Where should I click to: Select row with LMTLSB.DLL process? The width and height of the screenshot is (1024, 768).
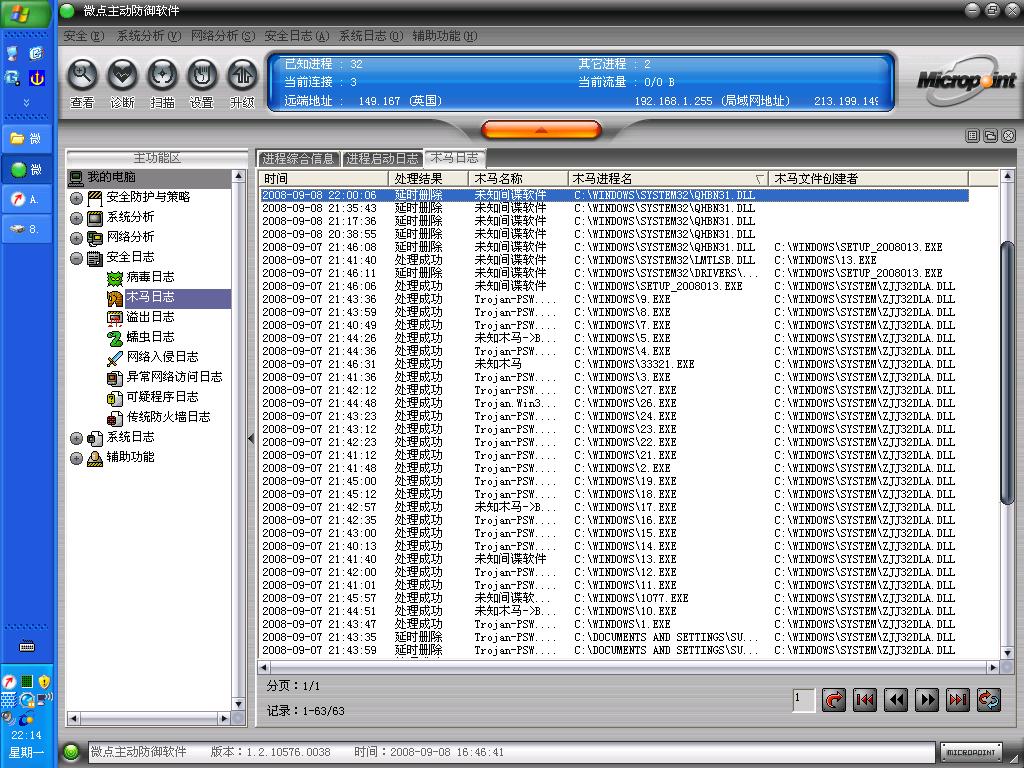[x=614, y=260]
